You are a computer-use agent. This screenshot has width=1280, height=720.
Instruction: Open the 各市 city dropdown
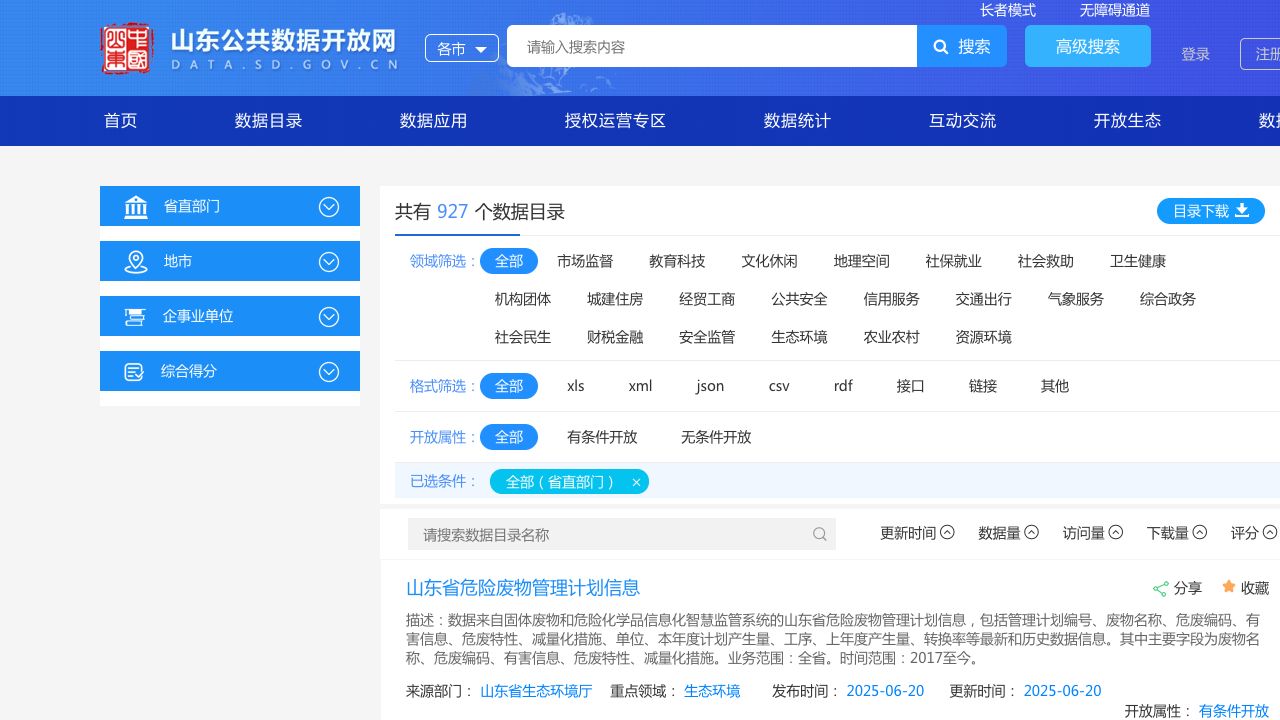click(461, 48)
